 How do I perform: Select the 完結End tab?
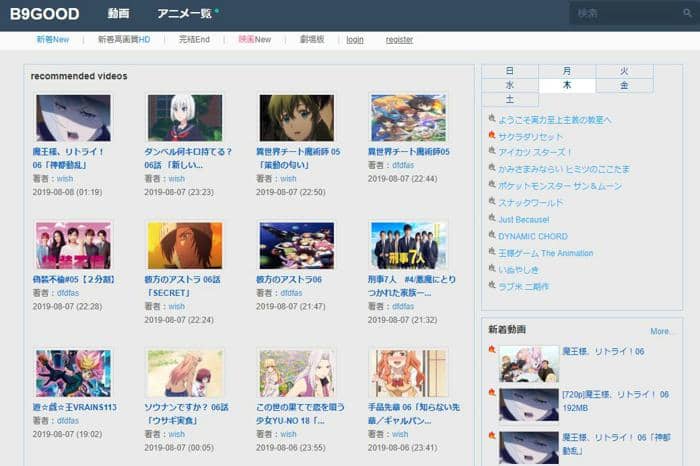[x=194, y=39]
